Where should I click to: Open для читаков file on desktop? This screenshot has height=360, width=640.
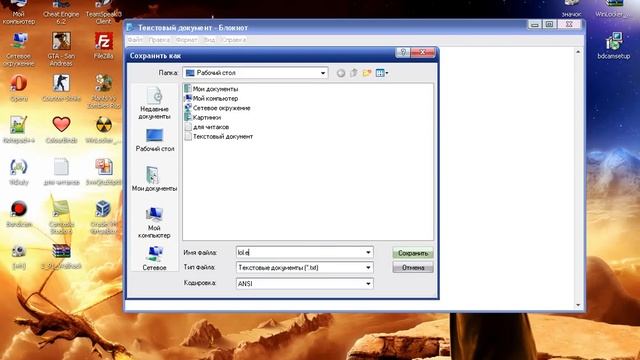pyautogui.click(x=61, y=171)
